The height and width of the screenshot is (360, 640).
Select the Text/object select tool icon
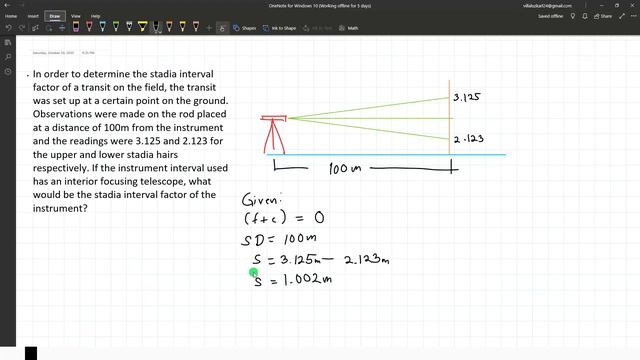coord(36,28)
